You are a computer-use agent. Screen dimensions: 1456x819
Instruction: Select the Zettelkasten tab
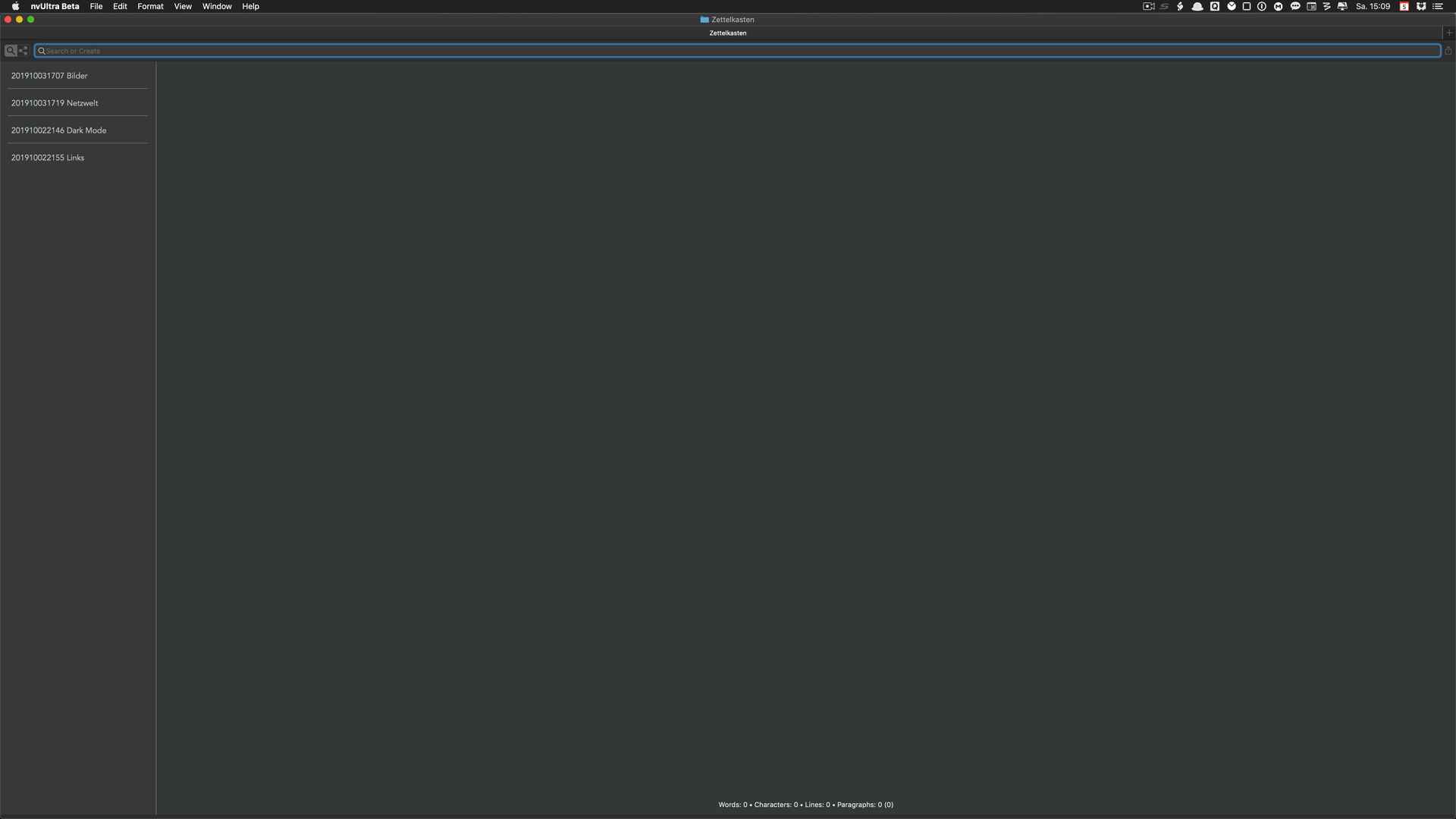coord(728,33)
